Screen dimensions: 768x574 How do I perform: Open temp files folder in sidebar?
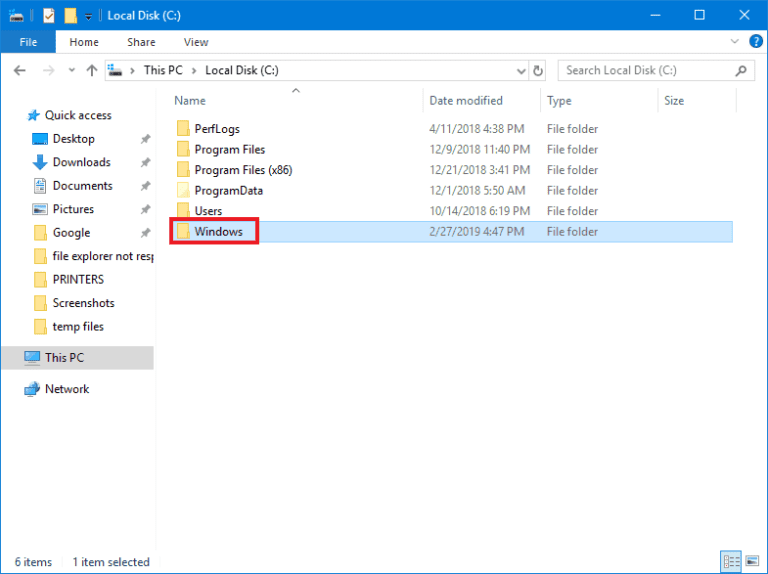[78, 327]
